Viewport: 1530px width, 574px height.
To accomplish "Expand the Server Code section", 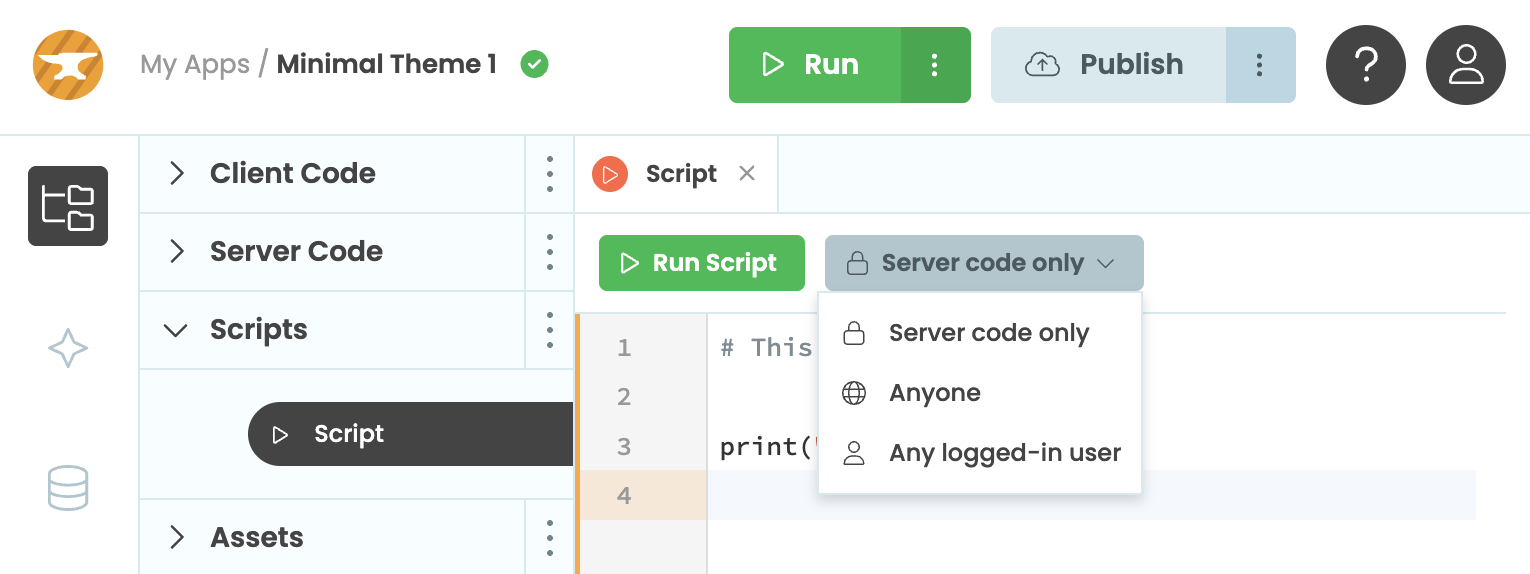I will [332, 252].
